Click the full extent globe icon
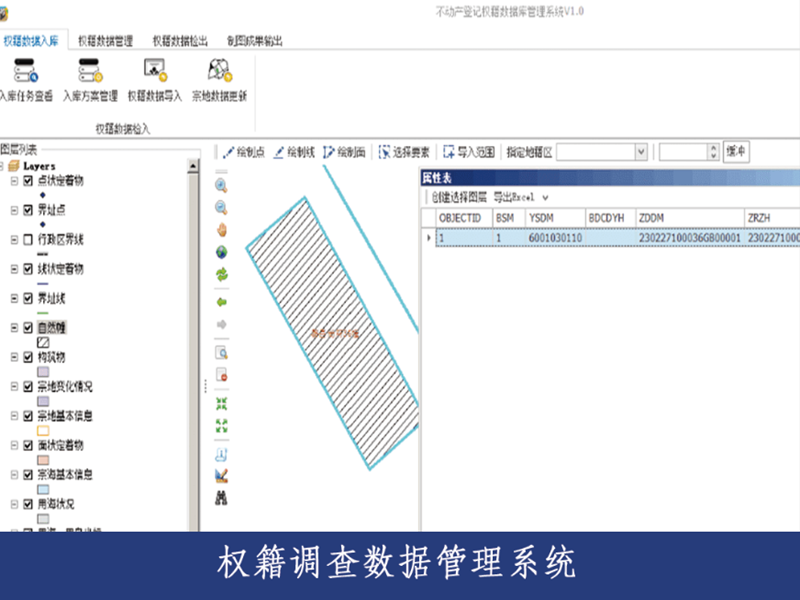The image size is (800, 600). (x=221, y=251)
